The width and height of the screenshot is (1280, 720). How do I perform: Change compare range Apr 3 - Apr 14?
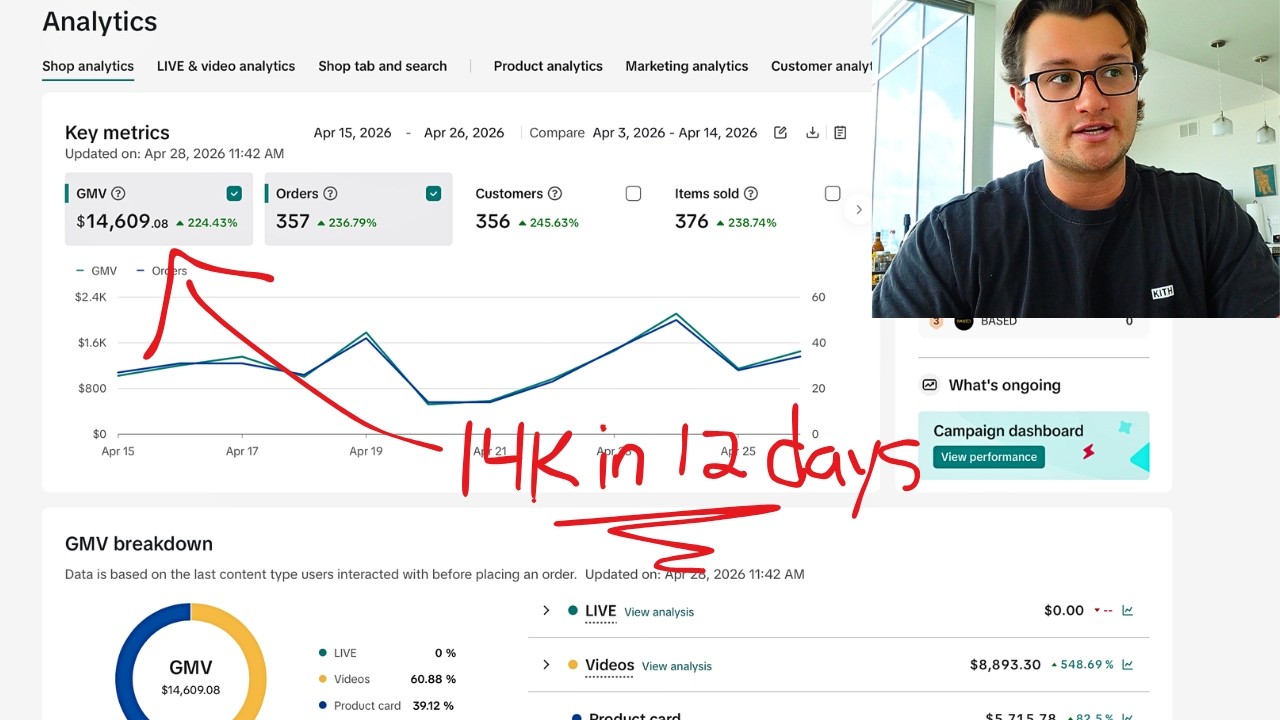[675, 133]
